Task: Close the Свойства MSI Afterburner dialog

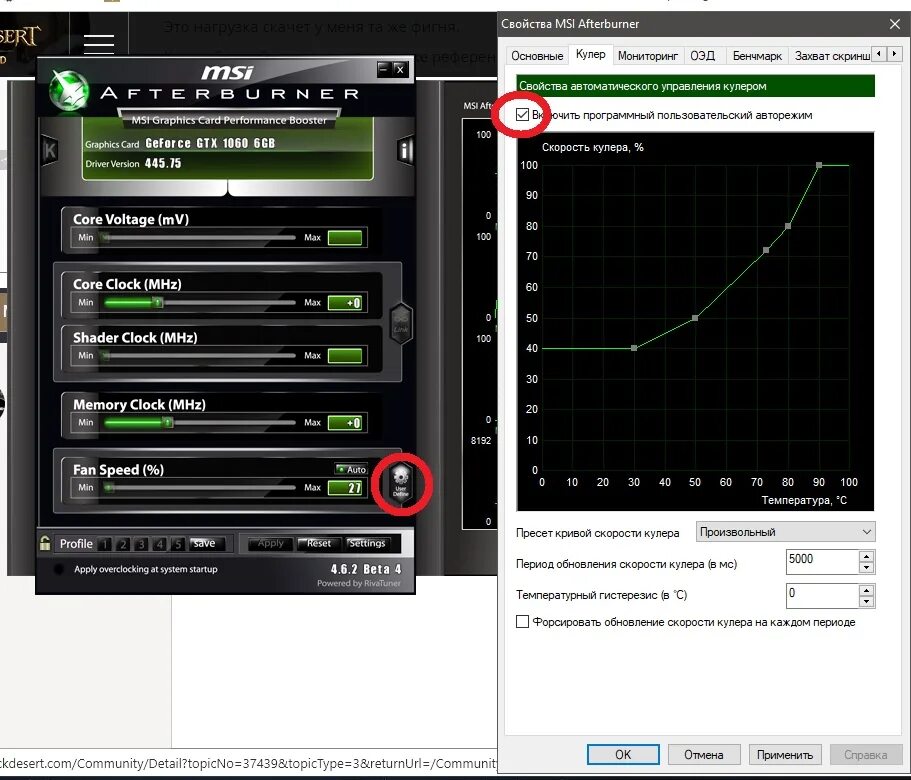Action: point(895,24)
